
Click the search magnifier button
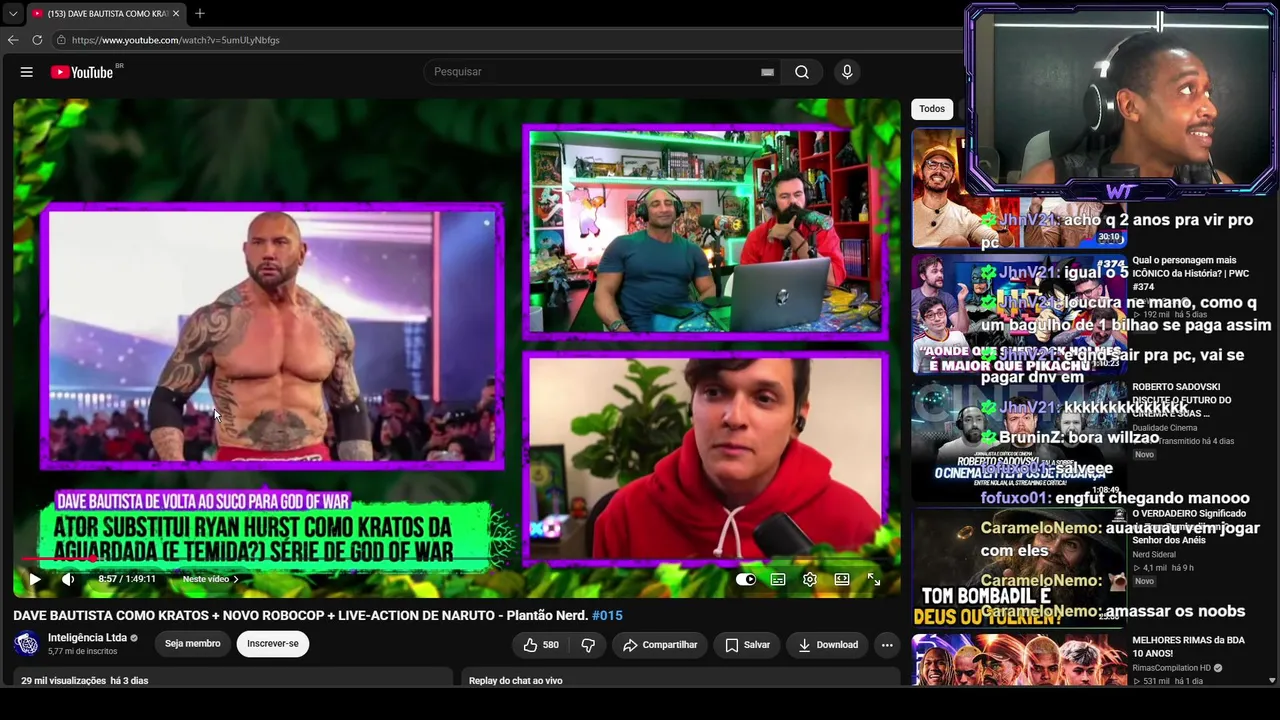pyautogui.click(x=802, y=72)
